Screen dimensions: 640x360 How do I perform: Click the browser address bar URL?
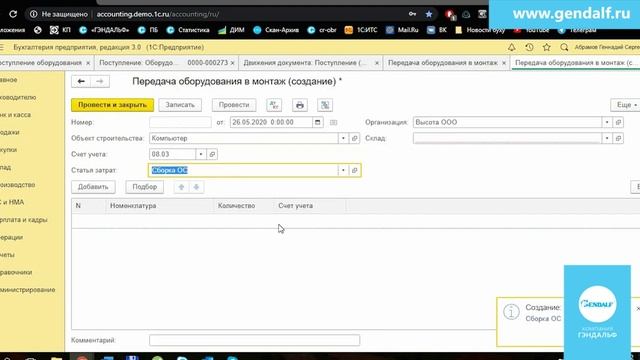(x=158, y=14)
